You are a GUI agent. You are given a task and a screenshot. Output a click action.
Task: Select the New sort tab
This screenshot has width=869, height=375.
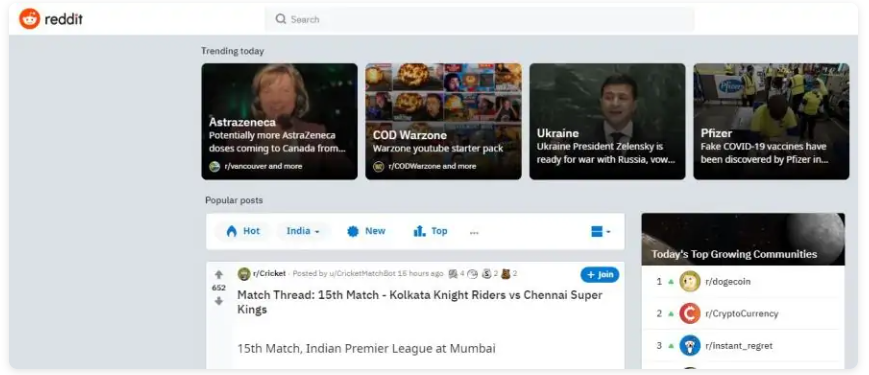[366, 231]
